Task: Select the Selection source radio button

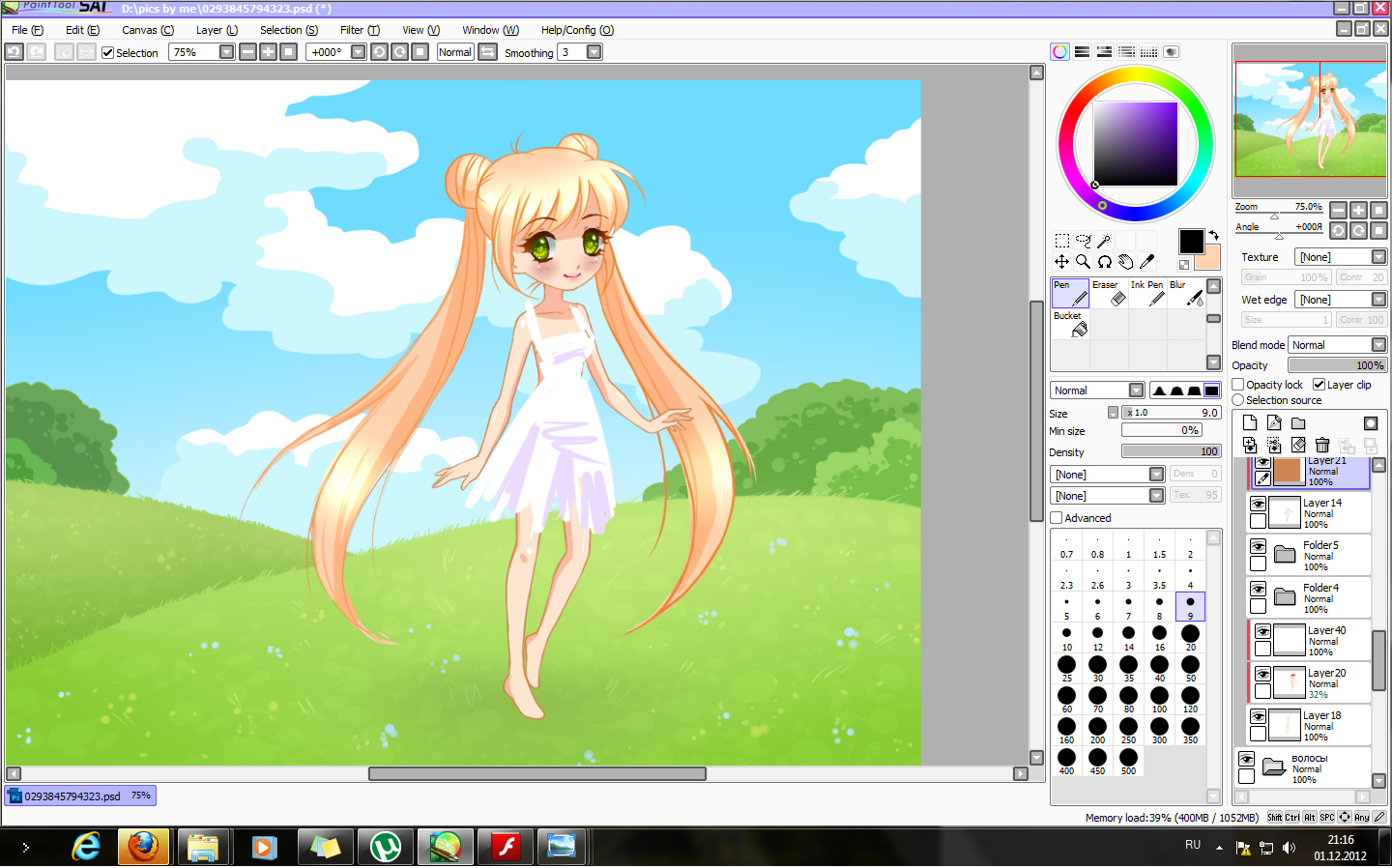Action: pyautogui.click(x=1238, y=400)
